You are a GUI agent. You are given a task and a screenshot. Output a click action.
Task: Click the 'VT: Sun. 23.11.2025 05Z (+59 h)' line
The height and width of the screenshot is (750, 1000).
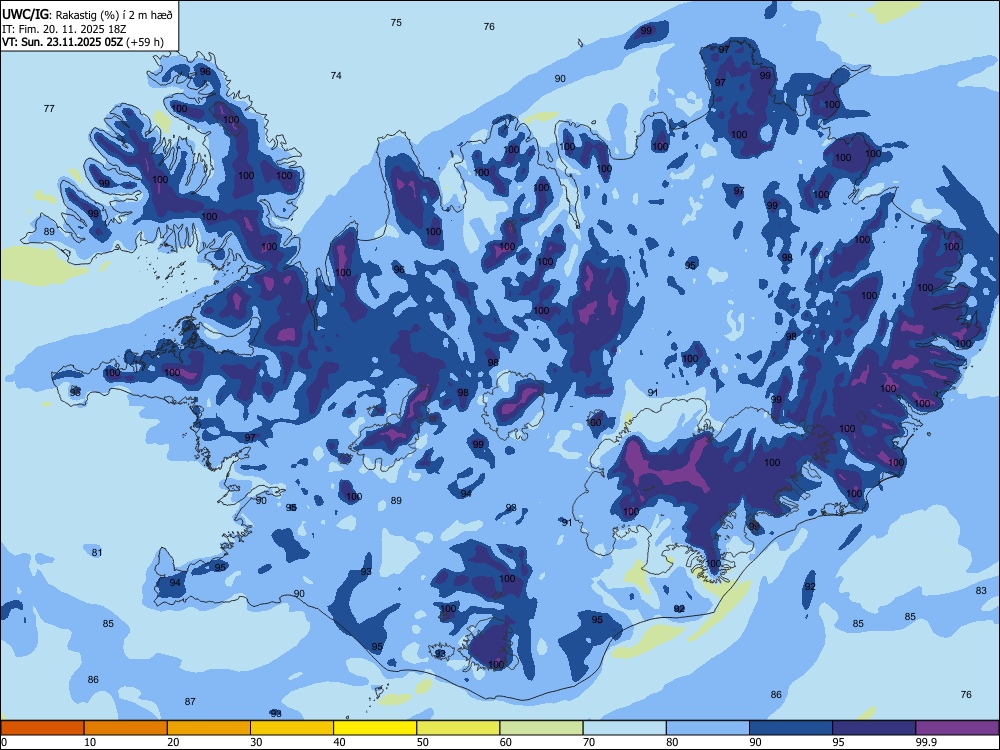[x=83, y=42]
